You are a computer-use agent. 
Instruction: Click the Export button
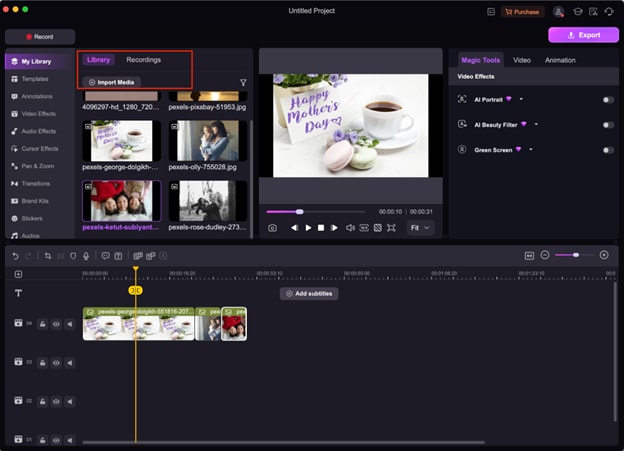[x=583, y=35]
